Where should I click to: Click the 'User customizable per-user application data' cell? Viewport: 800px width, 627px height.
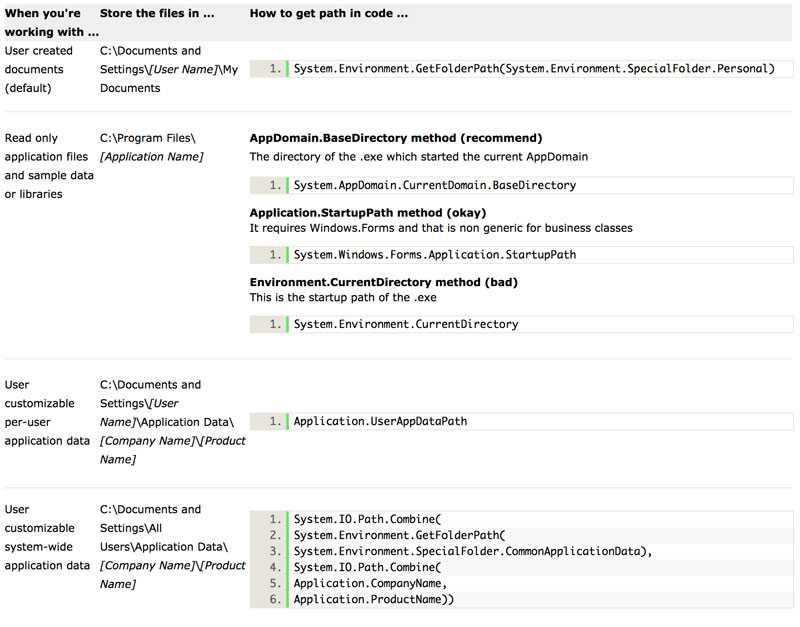coord(47,412)
